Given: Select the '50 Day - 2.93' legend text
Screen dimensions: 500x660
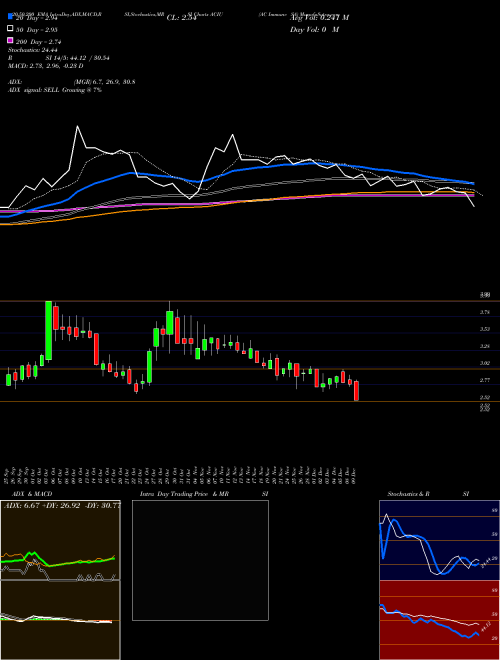Looking at the screenshot, I should click(36, 30).
